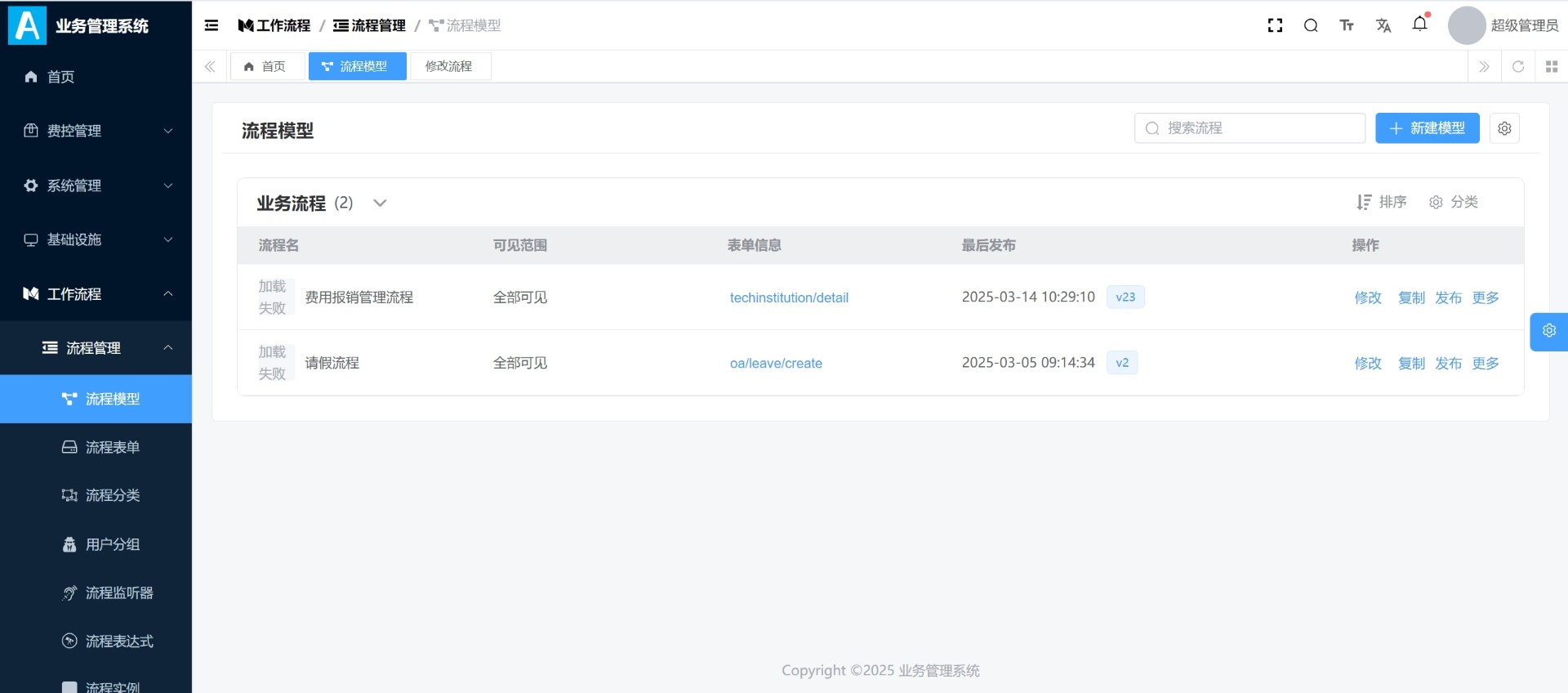
Task: Open 更多 menu for 费用报销管理流程
Action: click(1486, 297)
